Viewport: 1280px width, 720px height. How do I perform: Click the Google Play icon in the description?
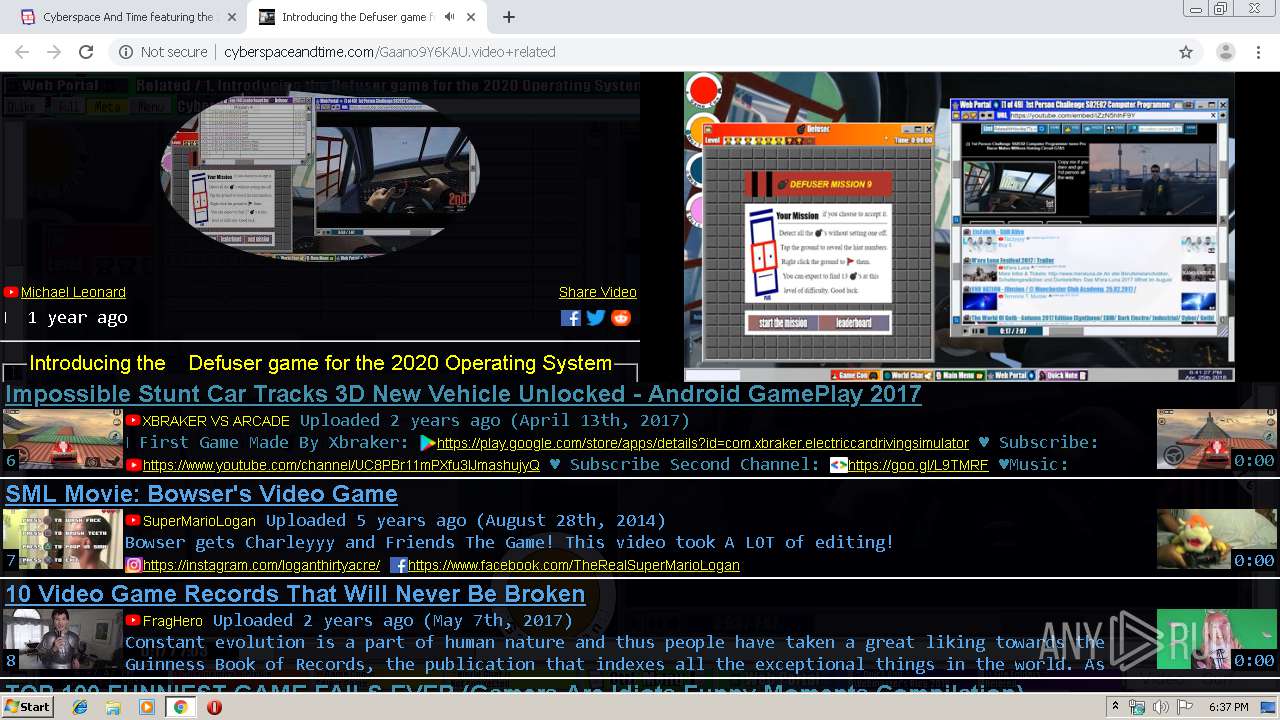[428, 443]
